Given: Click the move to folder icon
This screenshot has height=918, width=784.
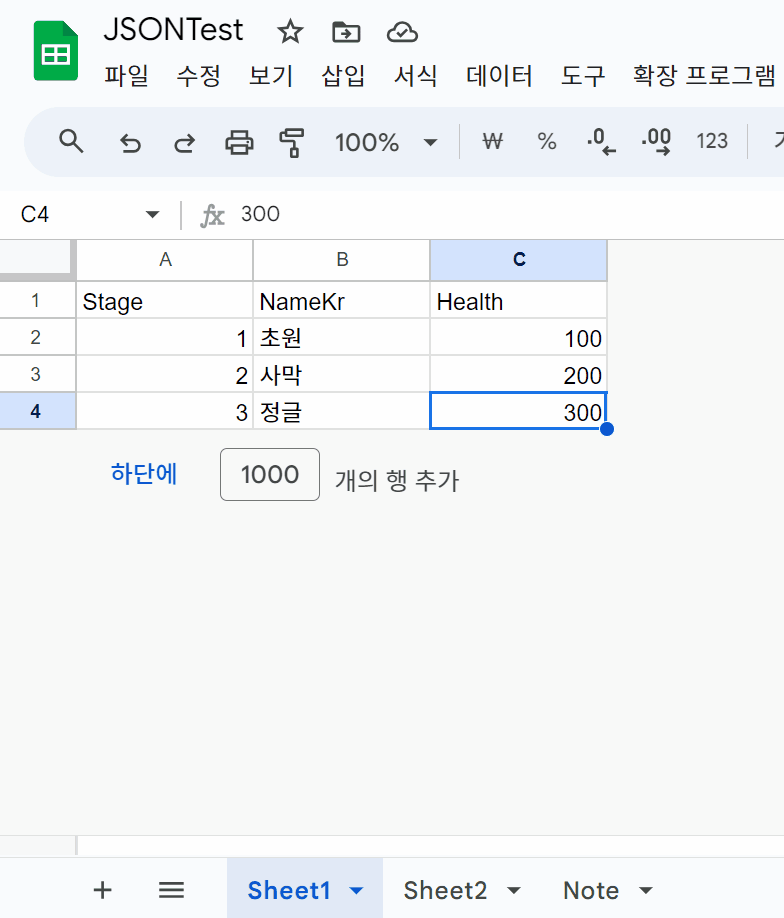Looking at the screenshot, I should coord(346,32).
